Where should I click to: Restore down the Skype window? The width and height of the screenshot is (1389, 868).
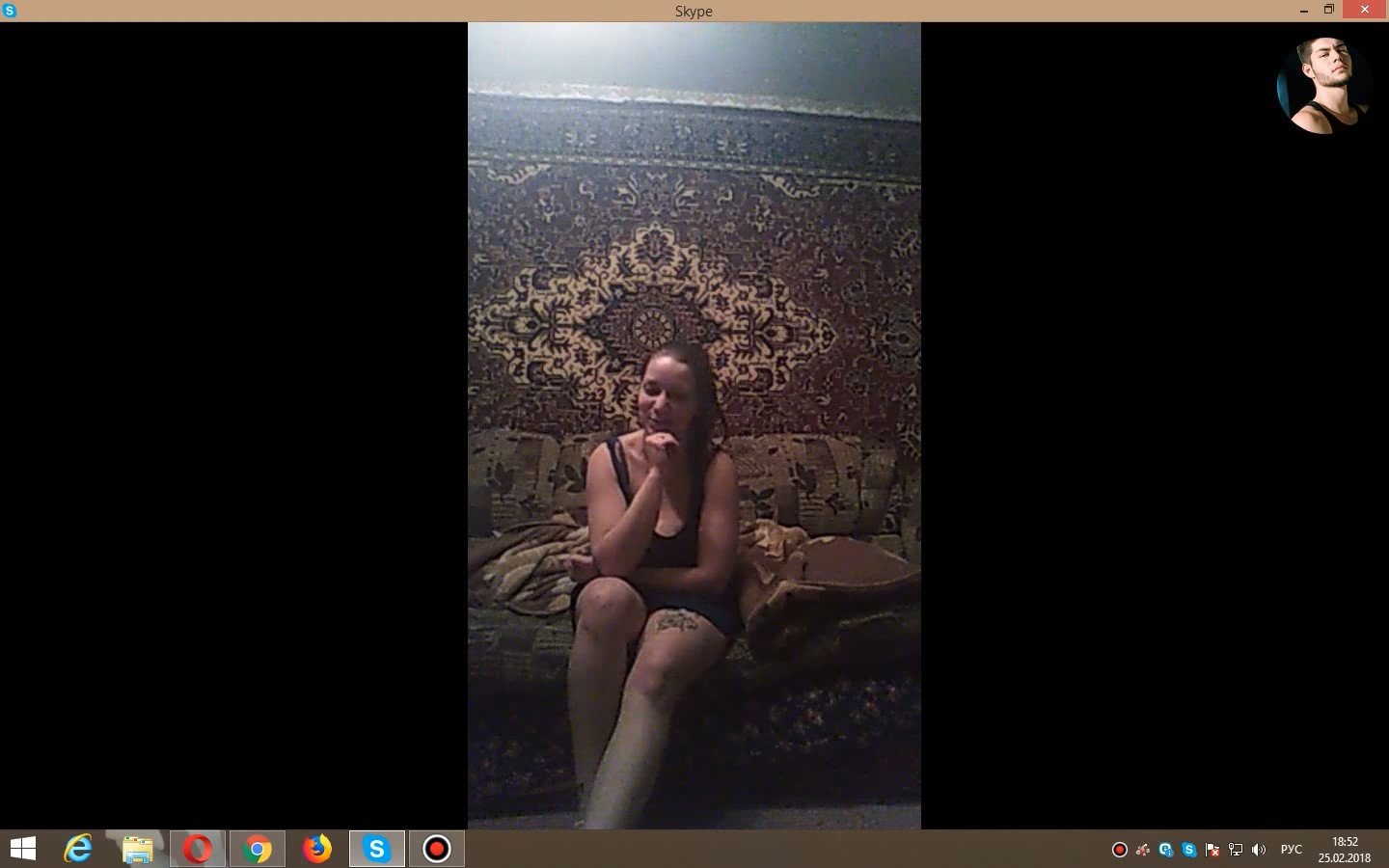[1329, 11]
